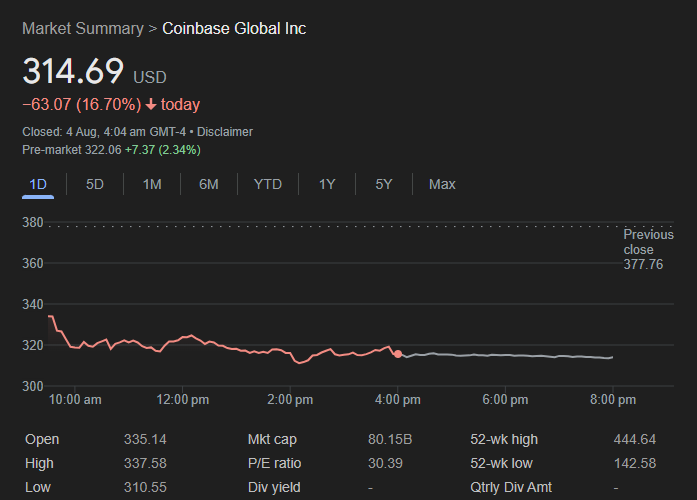Click the 314.69 current price
The width and height of the screenshot is (697, 500).
(x=73, y=72)
